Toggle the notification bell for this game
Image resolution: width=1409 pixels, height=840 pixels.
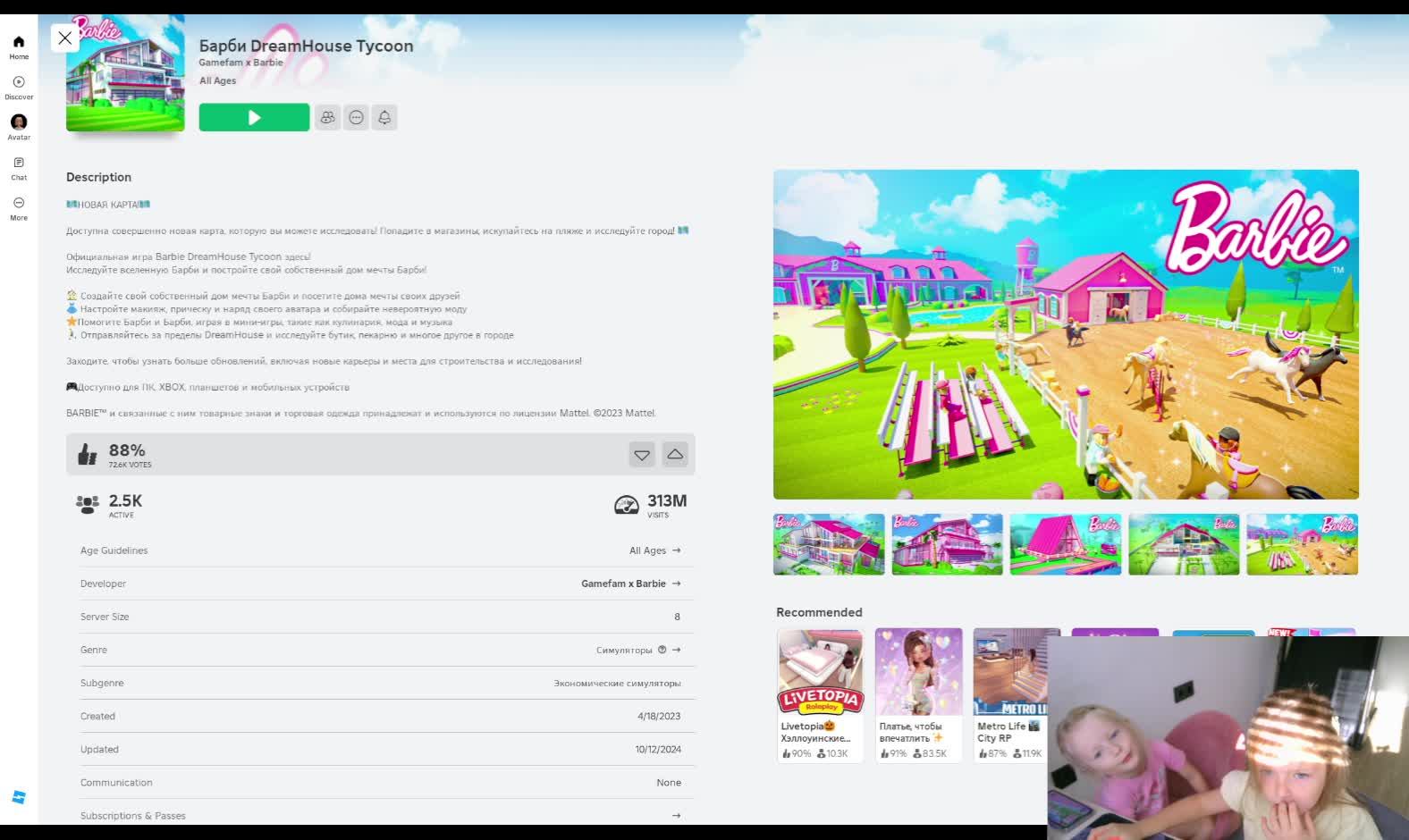(384, 117)
